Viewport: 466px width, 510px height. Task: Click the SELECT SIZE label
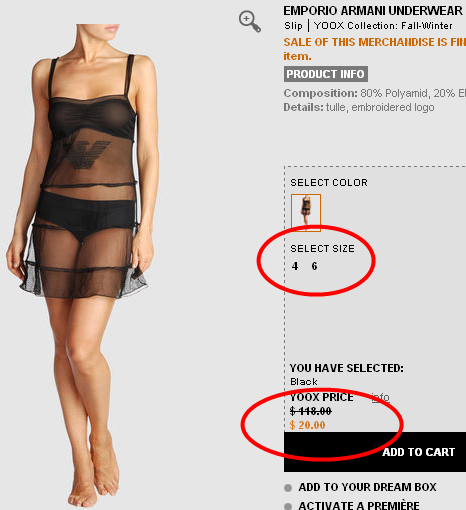(x=322, y=248)
